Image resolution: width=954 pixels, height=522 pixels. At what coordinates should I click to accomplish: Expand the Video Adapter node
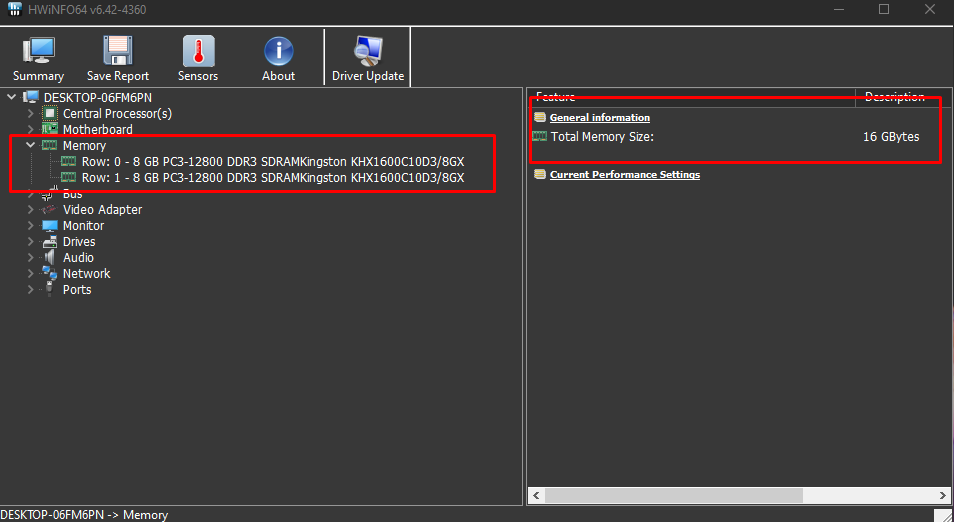(30, 209)
